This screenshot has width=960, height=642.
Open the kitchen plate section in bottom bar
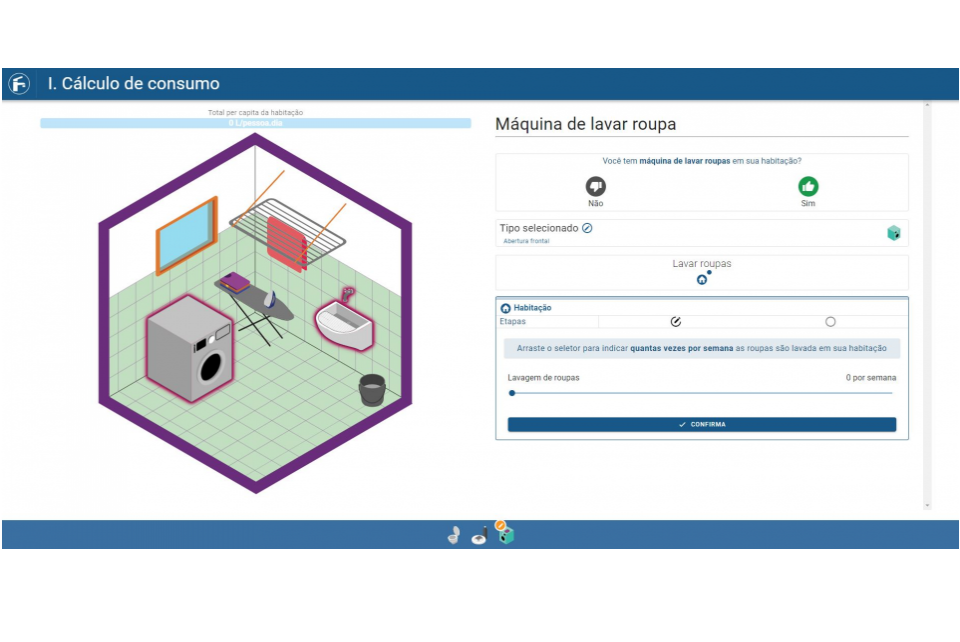479,535
